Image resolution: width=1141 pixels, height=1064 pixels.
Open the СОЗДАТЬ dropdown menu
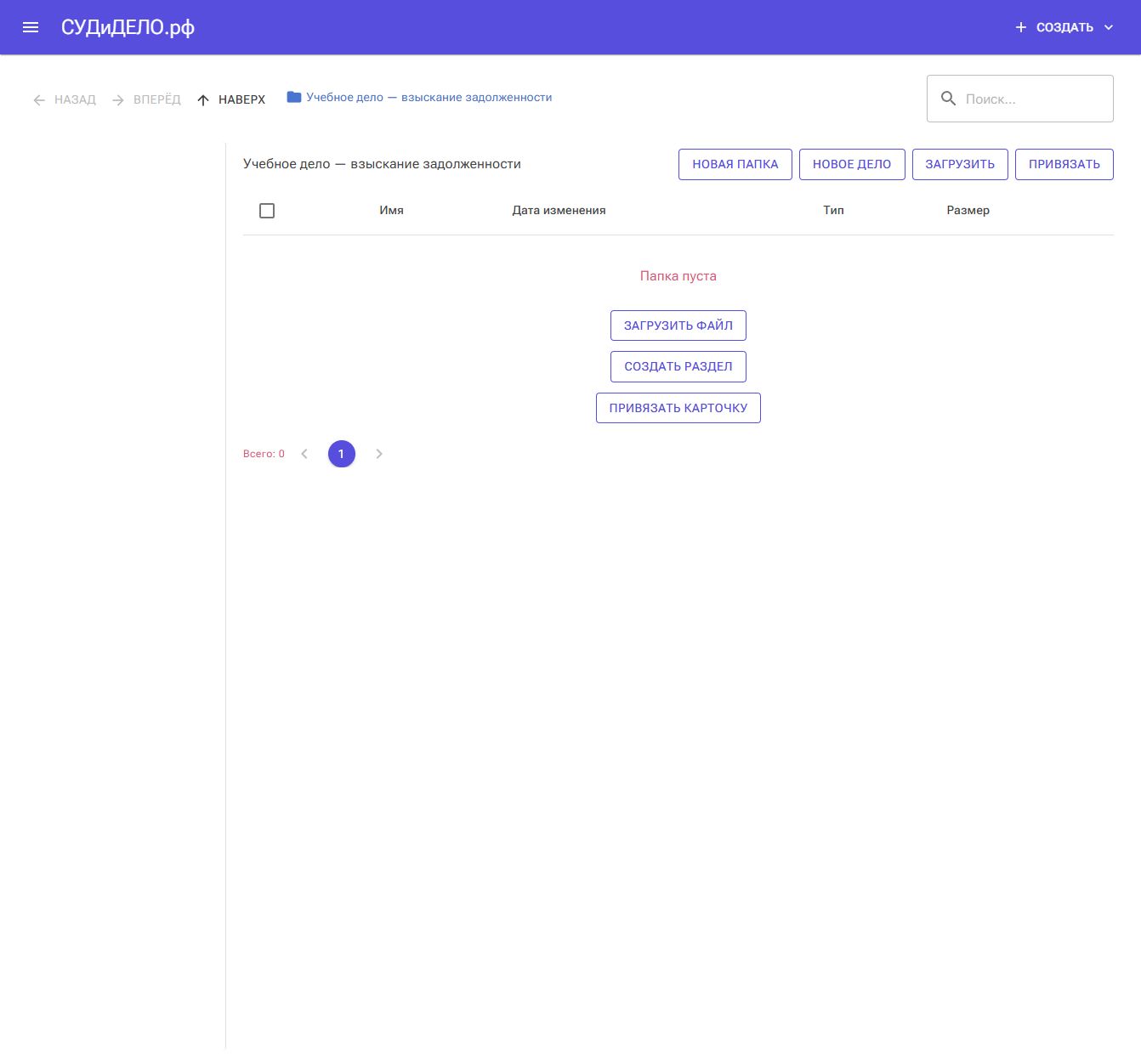click(x=1064, y=27)
